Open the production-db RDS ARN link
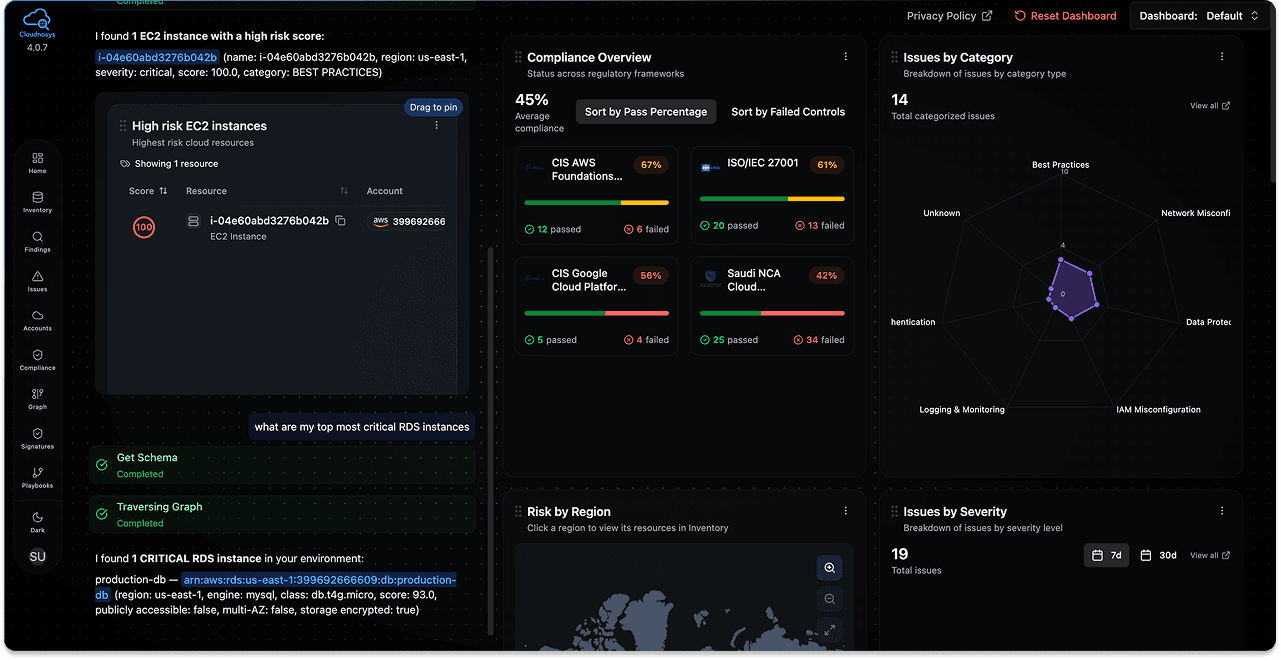Viewport: 1281px width, 659px height. [x=319, y=580]
